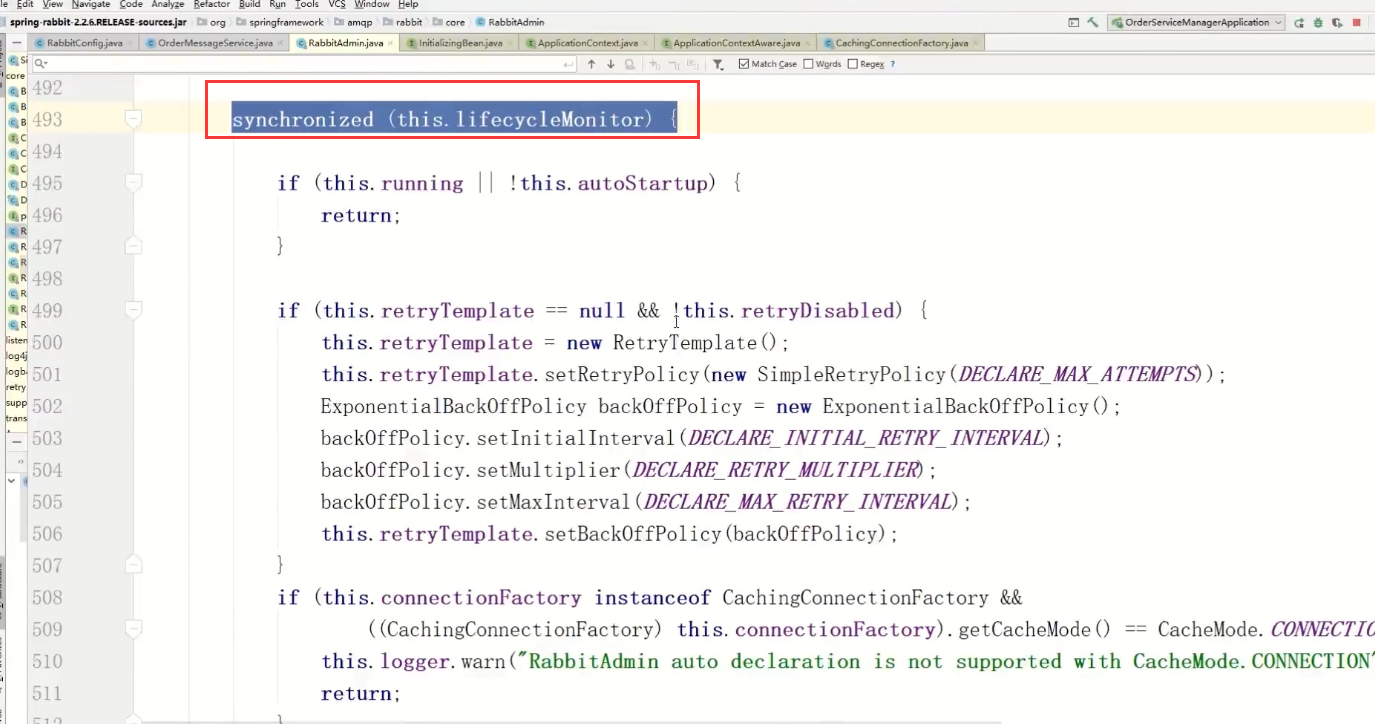Open the Run menu
Viewport: 1375px width, 724px height.
(278, 5)
